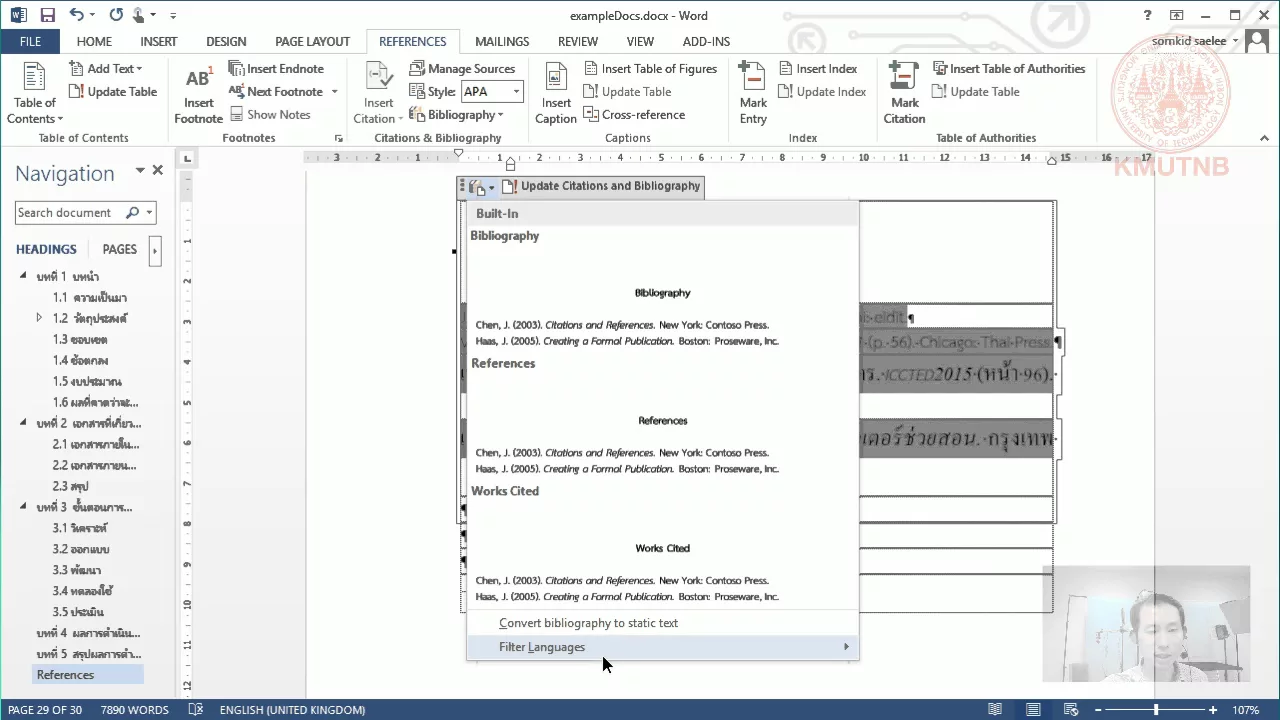Click Update Index
The image size is (1280, 720).
(x=822, y=92)
